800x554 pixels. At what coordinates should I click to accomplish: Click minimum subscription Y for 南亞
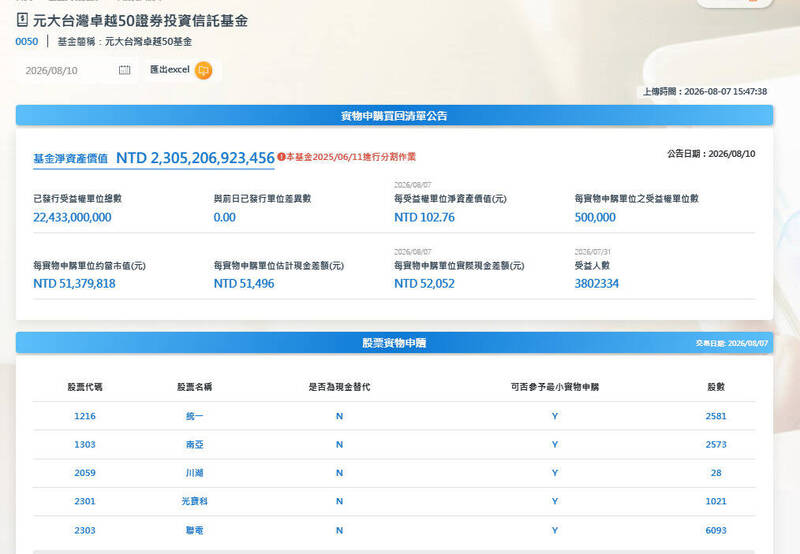click(555, 445)
